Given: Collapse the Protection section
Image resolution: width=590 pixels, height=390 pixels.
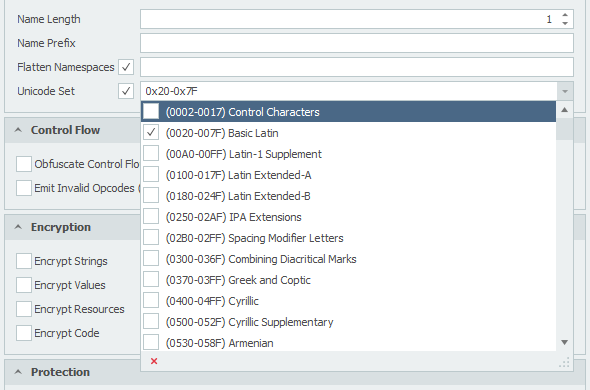Looking at the screenshot, I should click(18, 372).
